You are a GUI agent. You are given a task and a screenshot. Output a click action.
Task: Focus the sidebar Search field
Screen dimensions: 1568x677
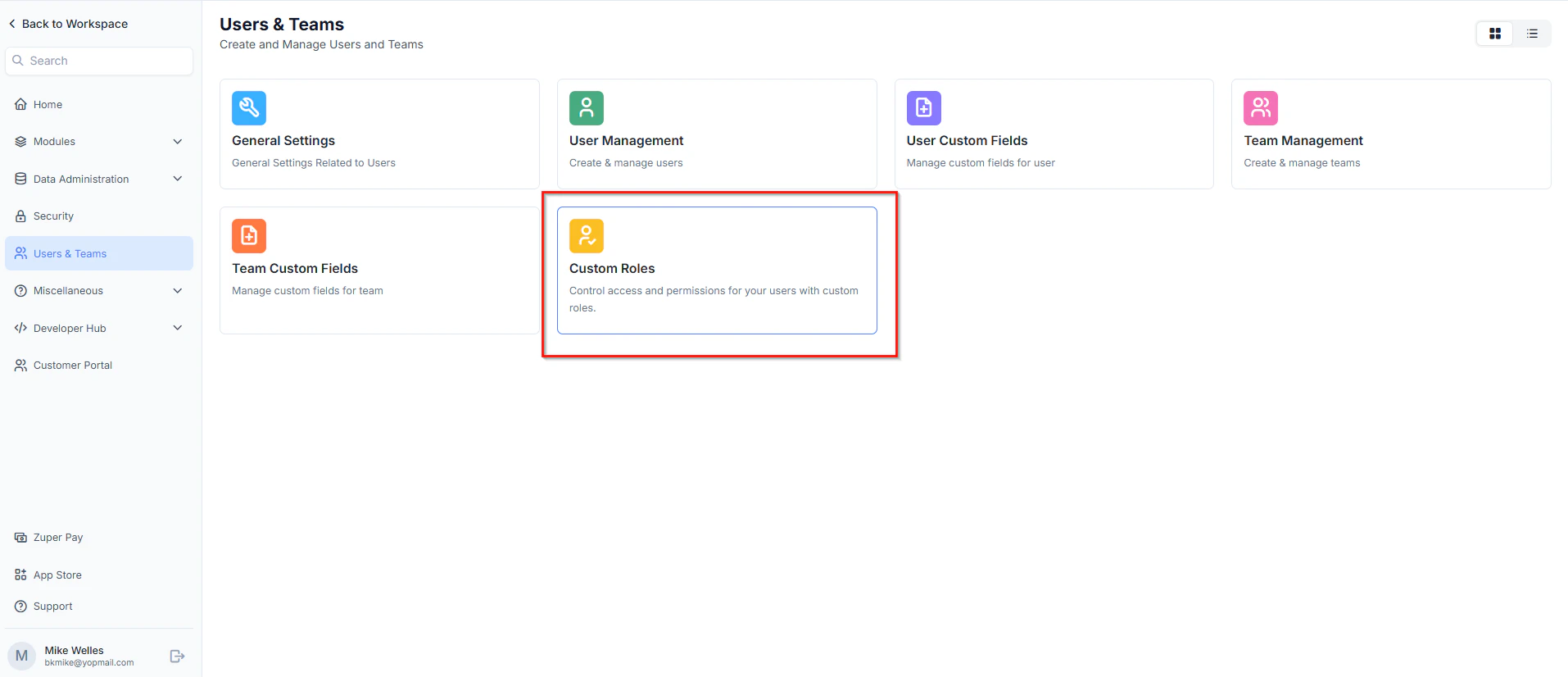(99, 61)
